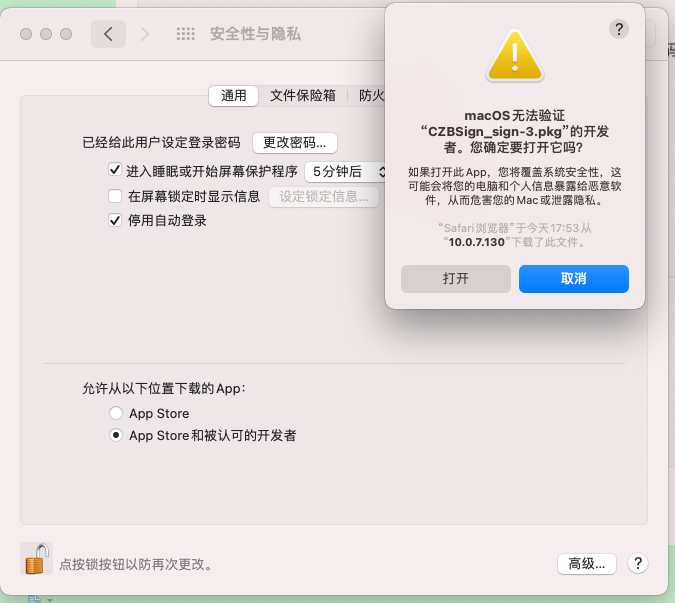Click the back arrow in toolbar
This screenshot has width=675, height=603.
[x=108, y=34]
